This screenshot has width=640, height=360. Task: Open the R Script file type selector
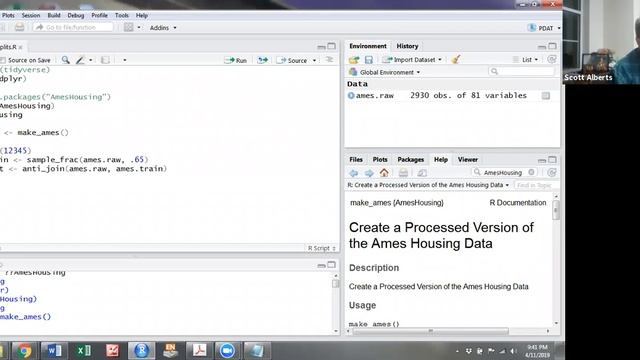click(x=322, y=248)
